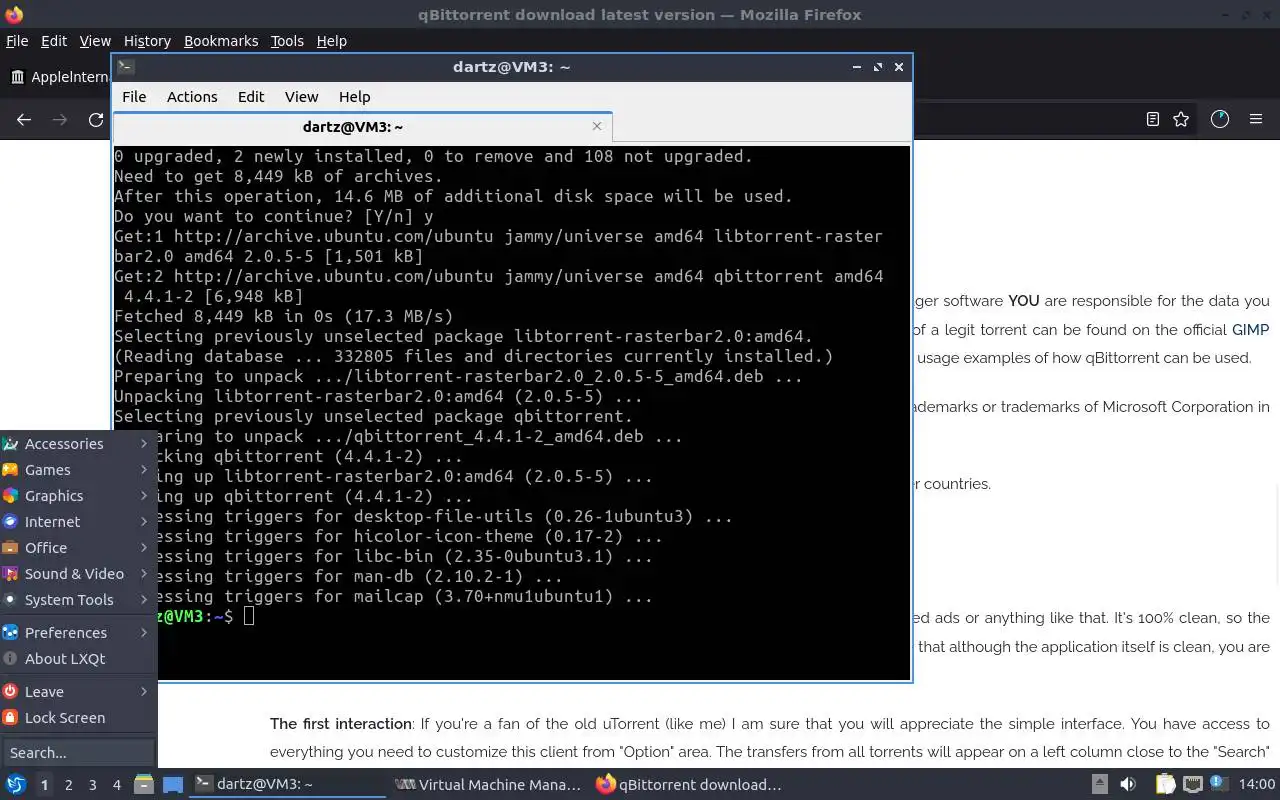Open About LXQt from the menu
The image size is (1280, 800).
point(78,658)
